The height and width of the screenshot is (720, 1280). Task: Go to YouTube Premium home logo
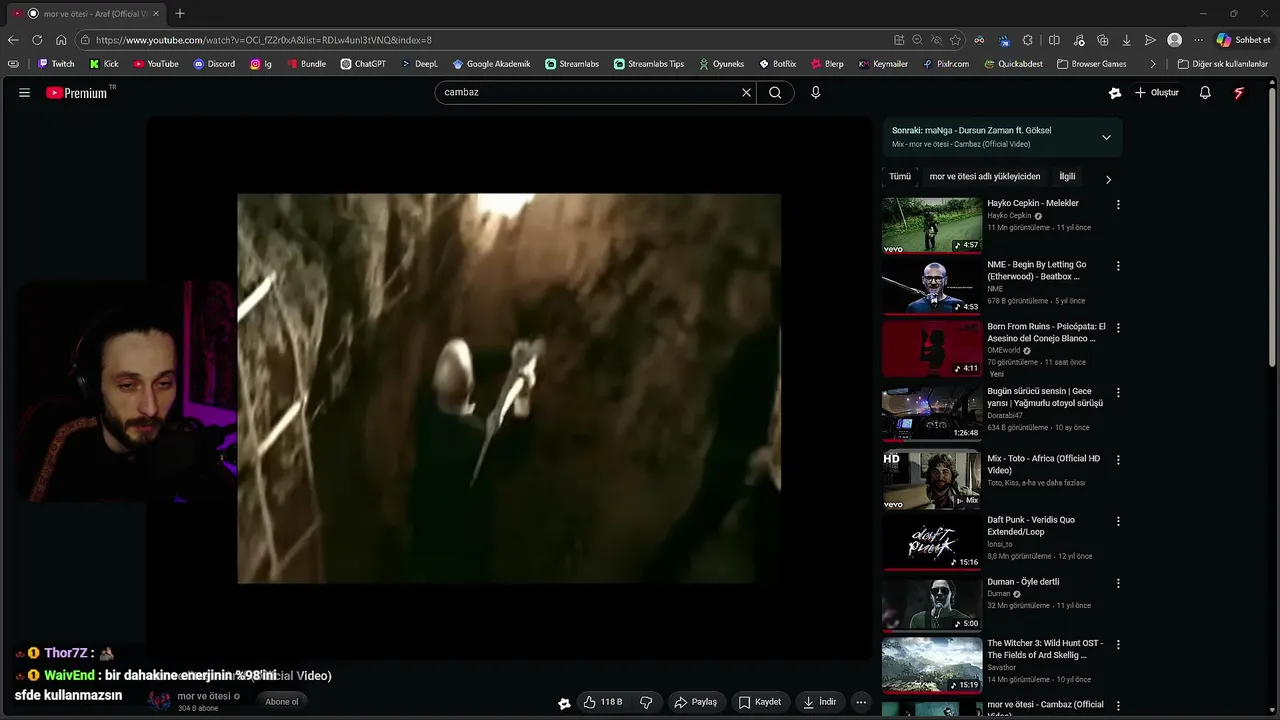coord(78,93)
